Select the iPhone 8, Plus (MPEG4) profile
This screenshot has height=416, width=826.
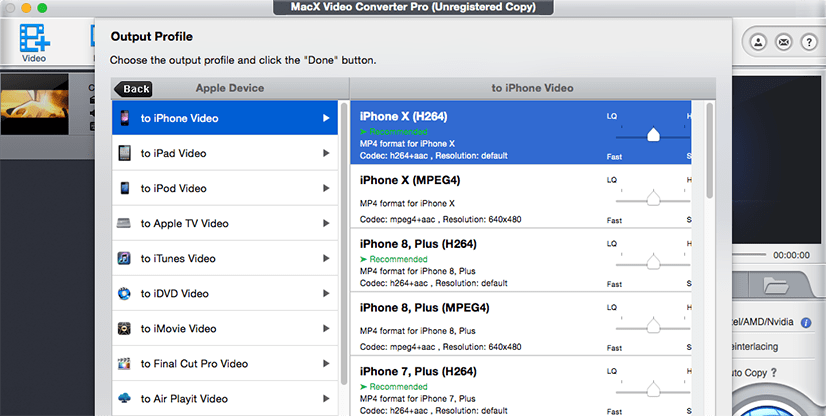520,323
